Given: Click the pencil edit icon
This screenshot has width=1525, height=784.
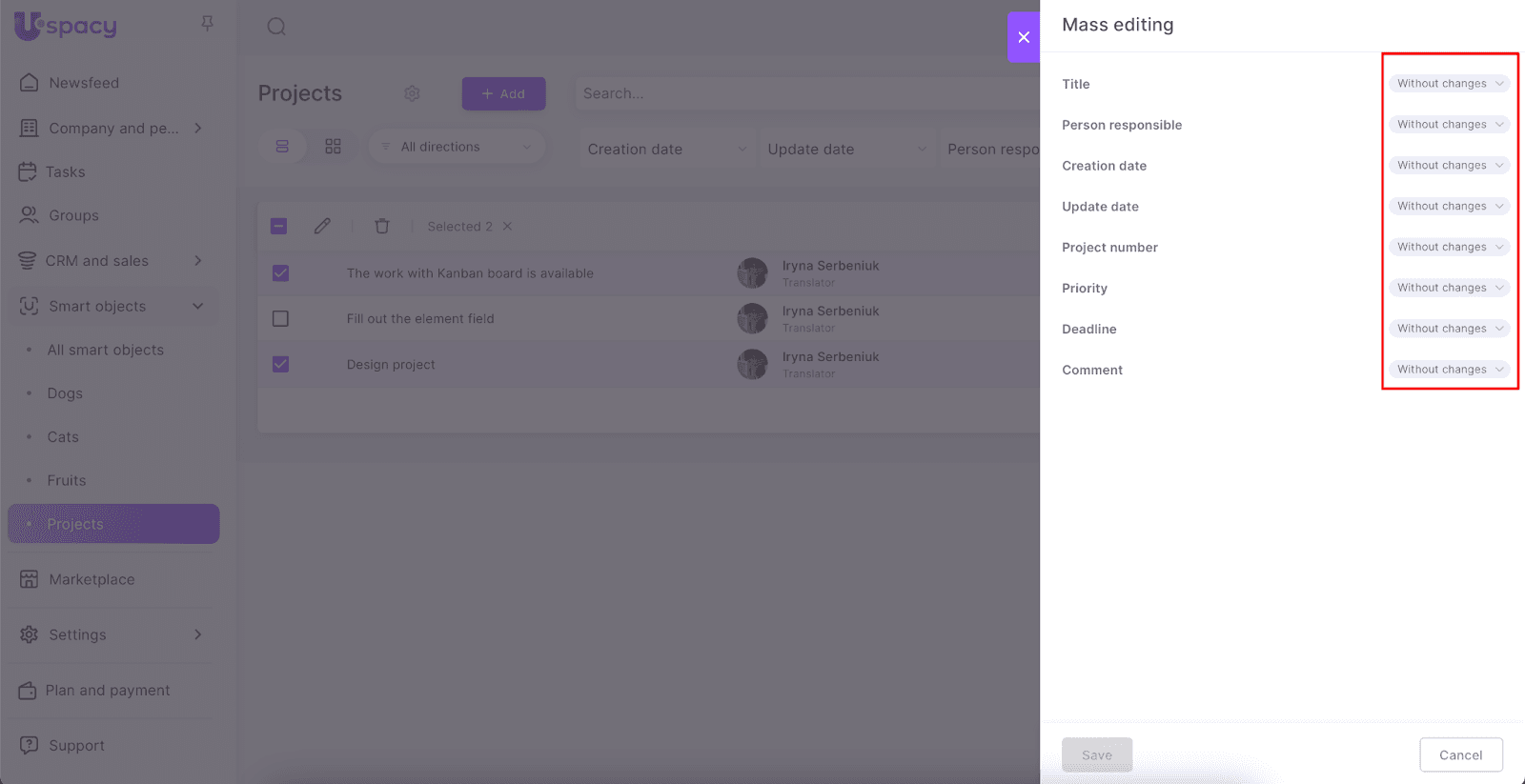Looking at the screenshot, I should coord(322,226).
